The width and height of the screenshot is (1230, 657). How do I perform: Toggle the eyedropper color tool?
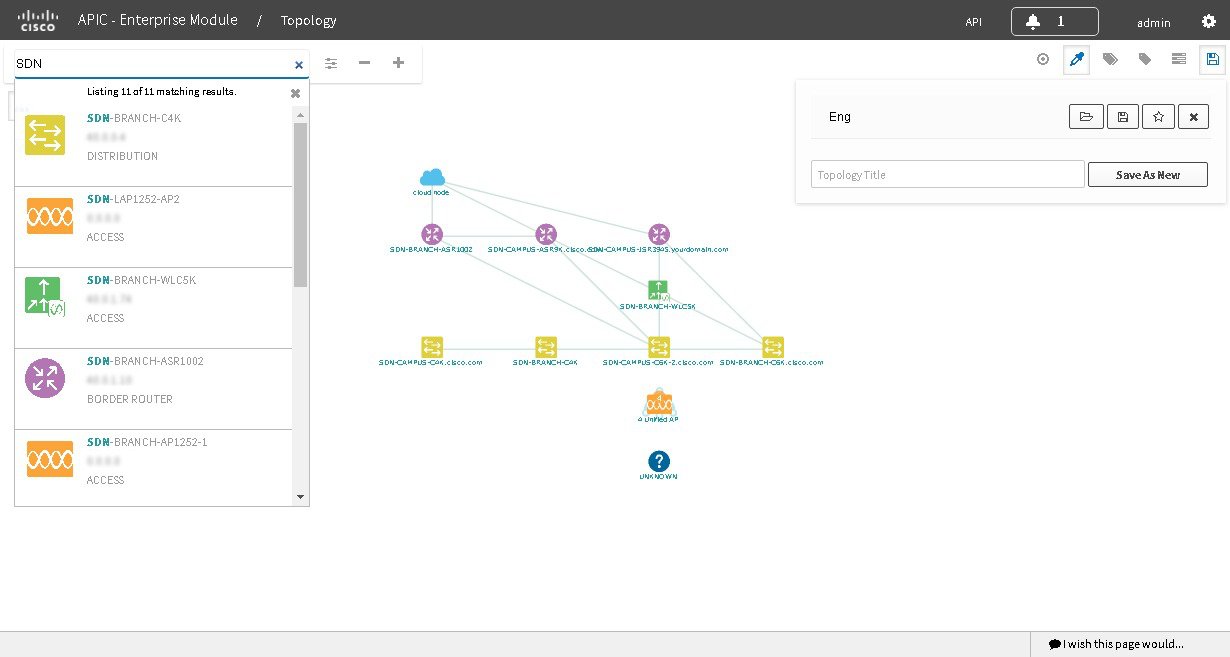point(1077,60)
